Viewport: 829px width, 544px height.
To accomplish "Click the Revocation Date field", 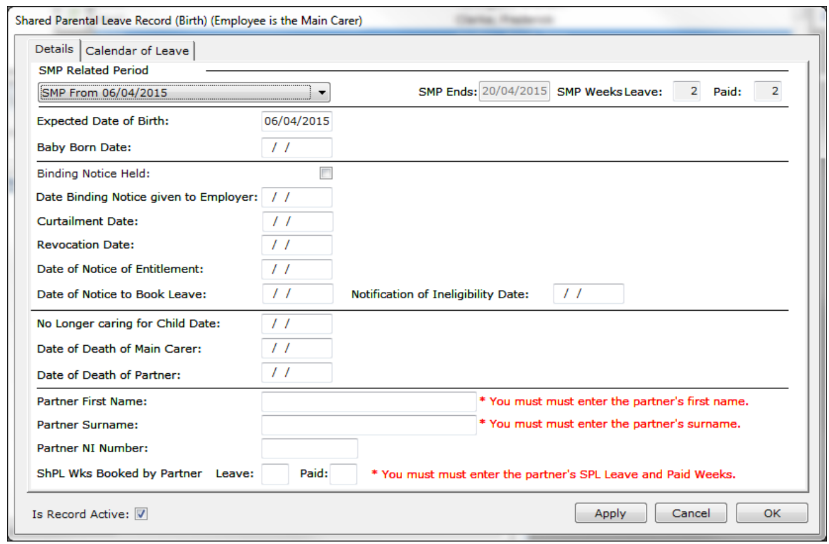I will click(297, 245).
